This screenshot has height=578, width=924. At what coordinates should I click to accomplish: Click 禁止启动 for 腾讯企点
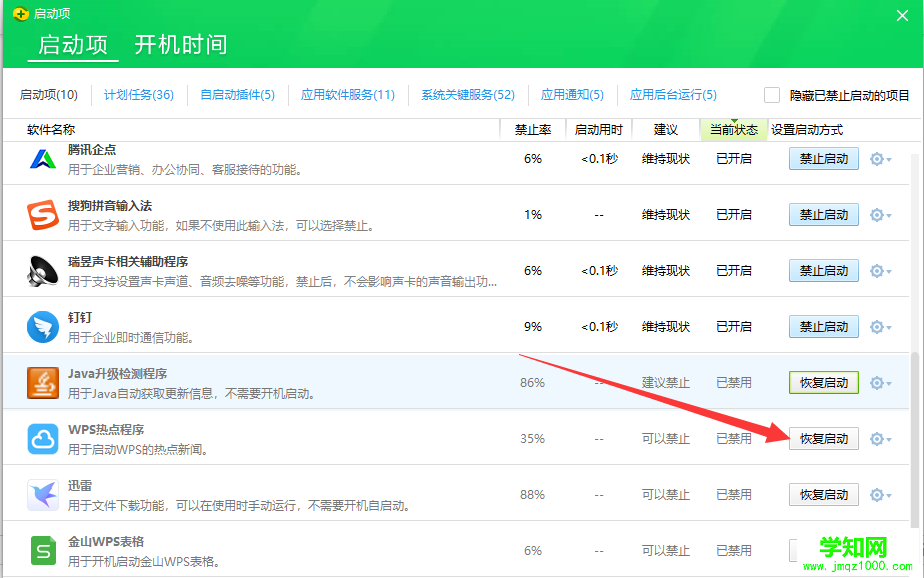point(824,159)
